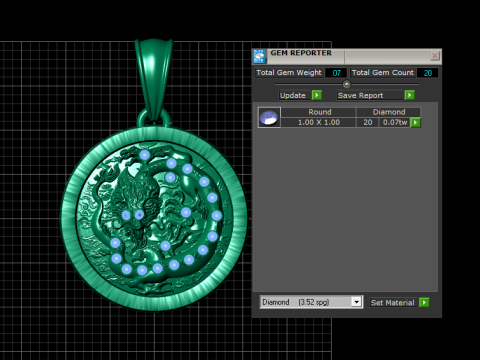This screenshot has height=360, width=480.
Task: Click the Total Gem Count value field
Action: [x=428, y=73]
